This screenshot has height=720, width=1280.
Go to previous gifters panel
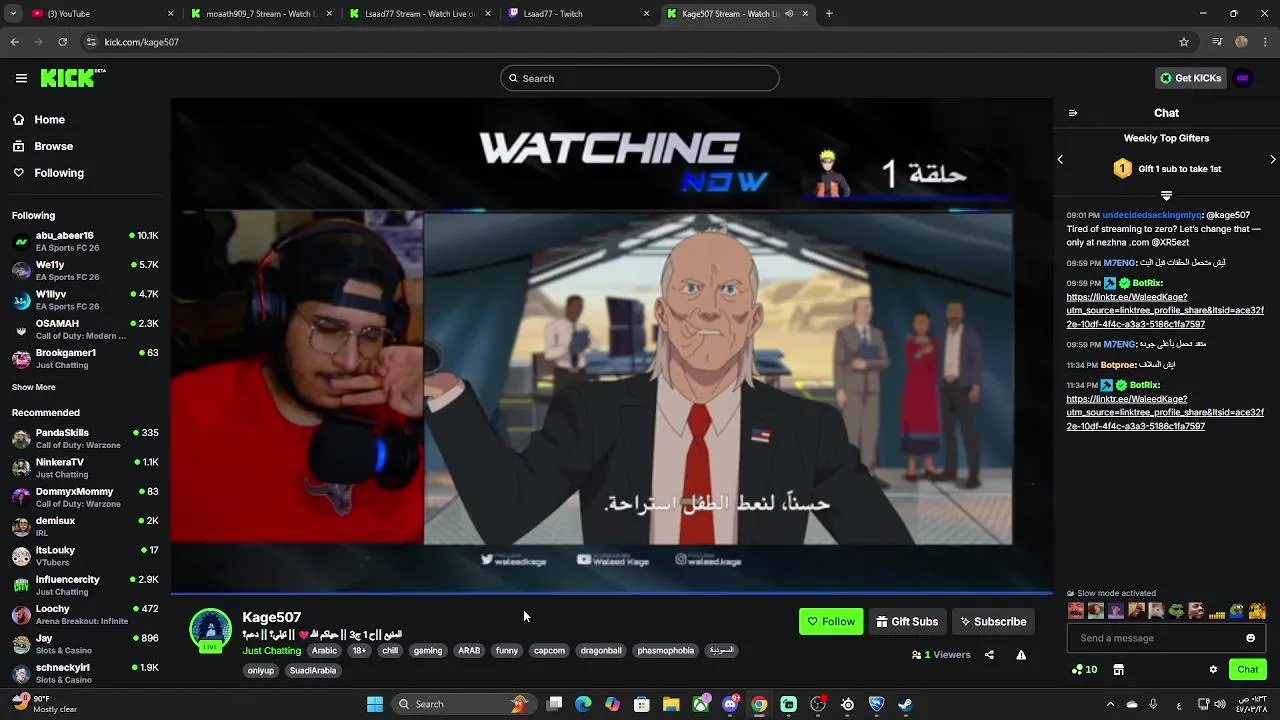pyautogui.click(x=1060, y=159)
